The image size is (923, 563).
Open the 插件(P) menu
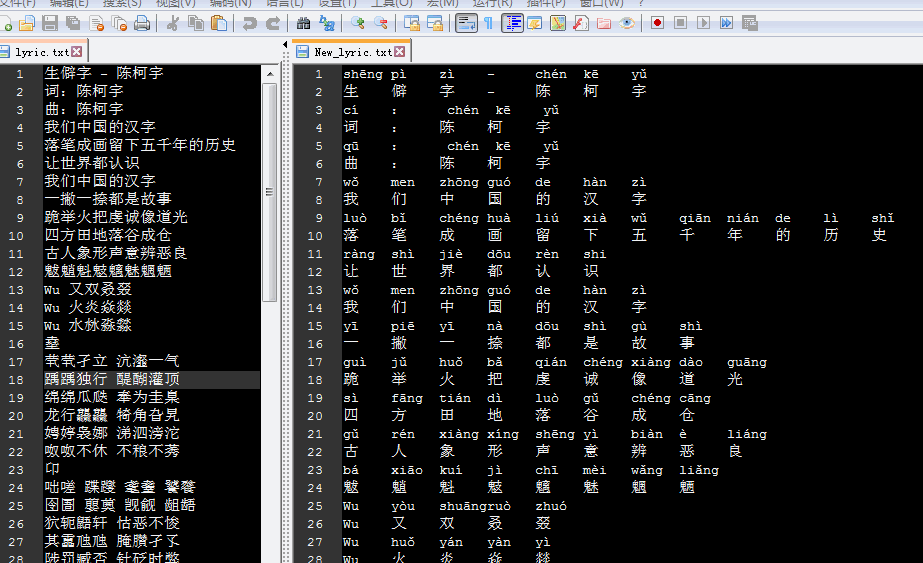click(x=546, y=3)
